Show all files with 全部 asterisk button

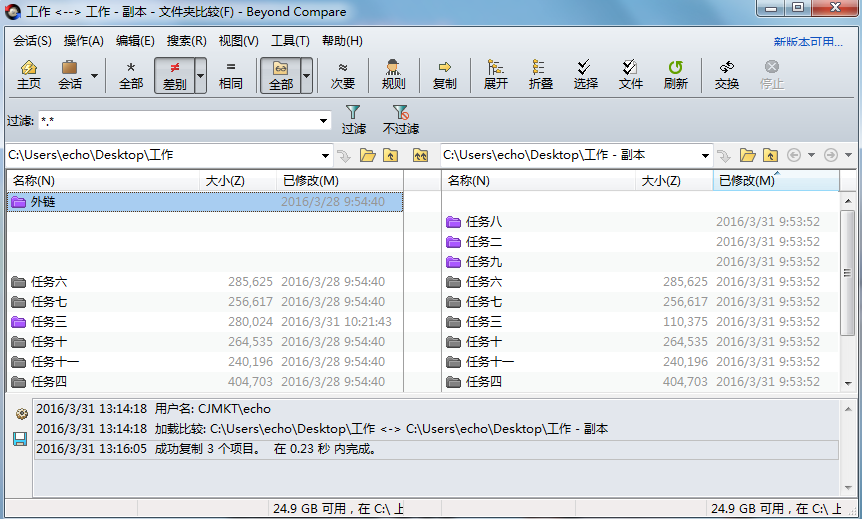[x=131, y=75]
